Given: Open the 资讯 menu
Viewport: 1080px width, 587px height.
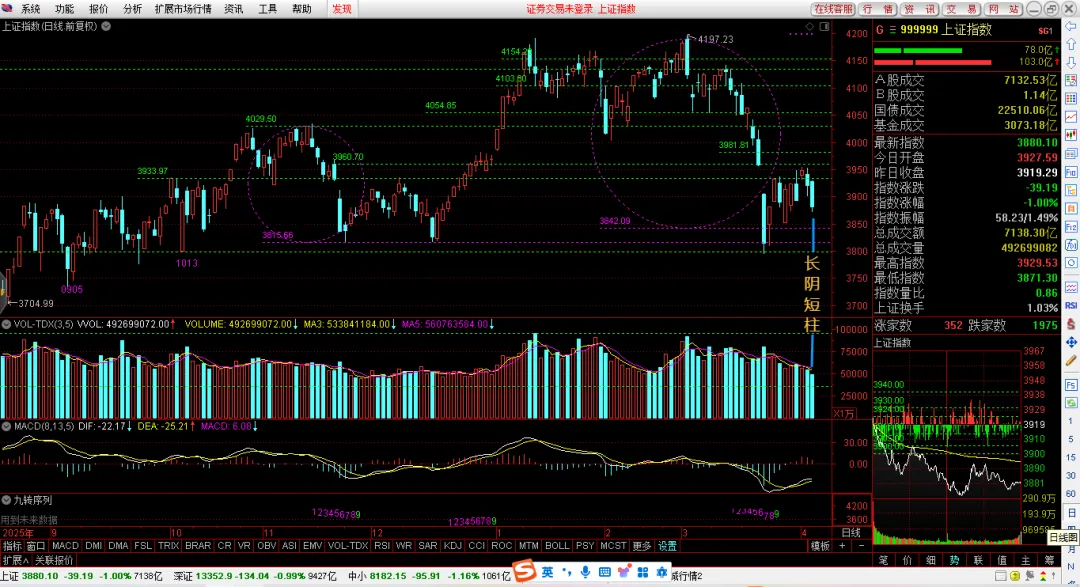Looking at the screenshot, I should click(x=233, y=9).
